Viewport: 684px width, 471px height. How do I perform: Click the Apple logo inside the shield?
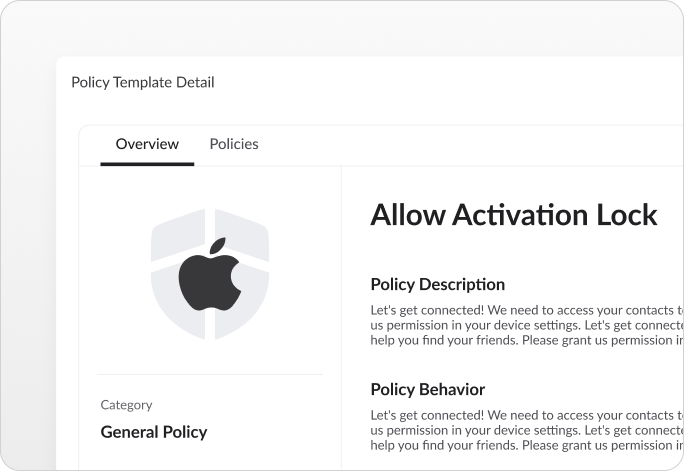pyautogui.click(x=210, y=274)
